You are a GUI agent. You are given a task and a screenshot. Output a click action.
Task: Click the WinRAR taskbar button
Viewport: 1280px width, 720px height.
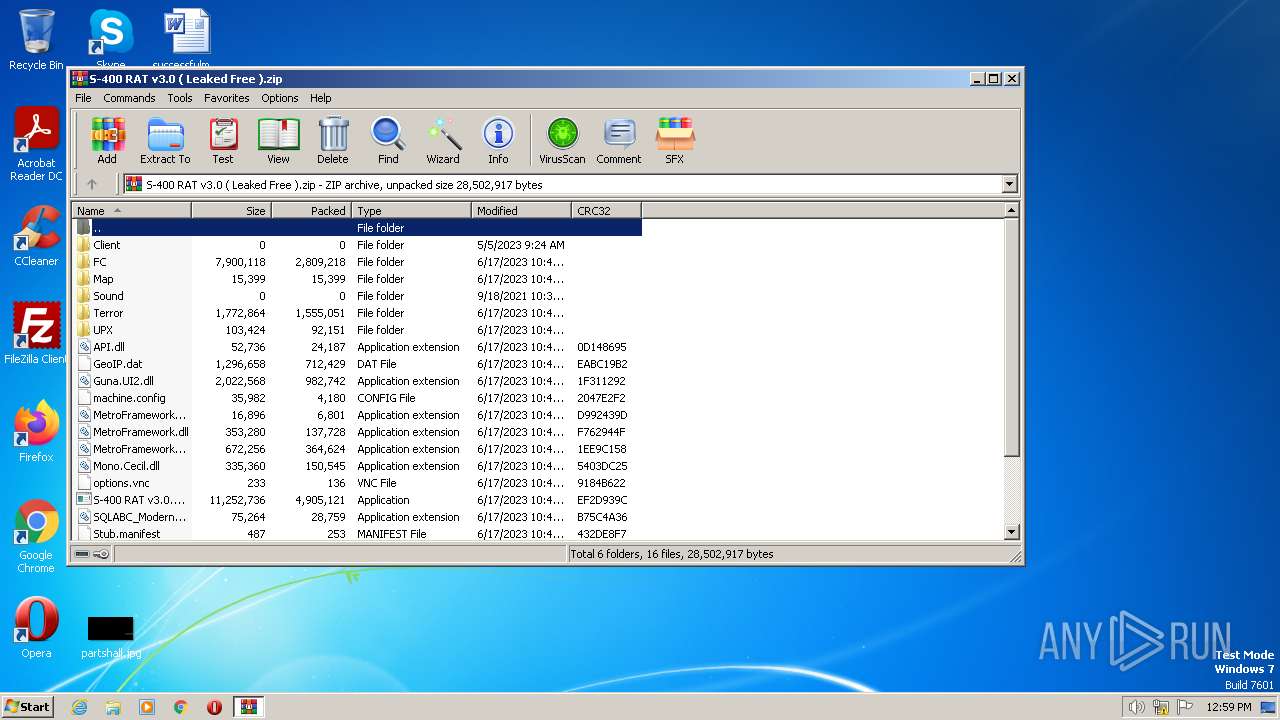(248, 707)
